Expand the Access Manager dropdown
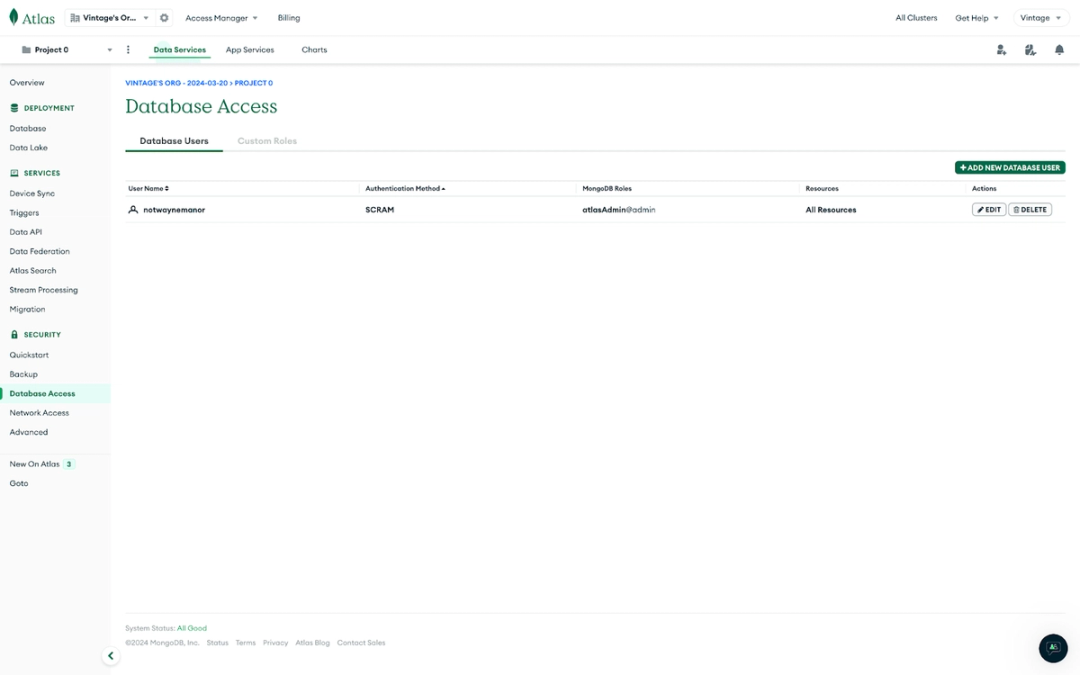1080x675 pixels. point(221,17)
